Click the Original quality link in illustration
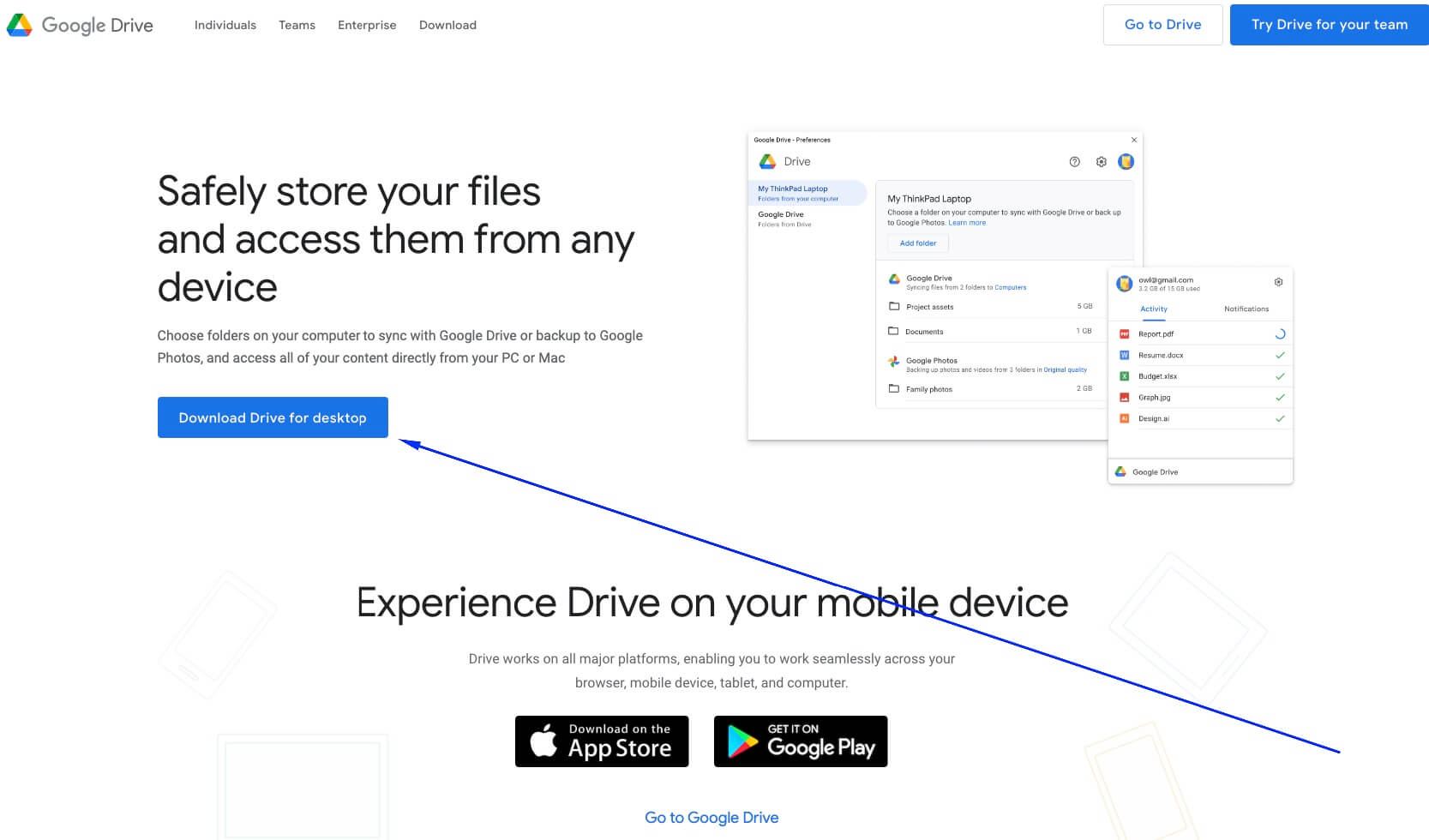The width and height of the screenshot is (1429, 840). tap(1066, 370)
